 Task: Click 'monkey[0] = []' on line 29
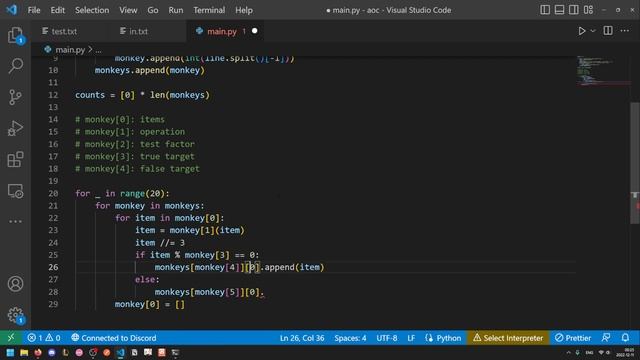pyautogui.click(x=149, y=304)
